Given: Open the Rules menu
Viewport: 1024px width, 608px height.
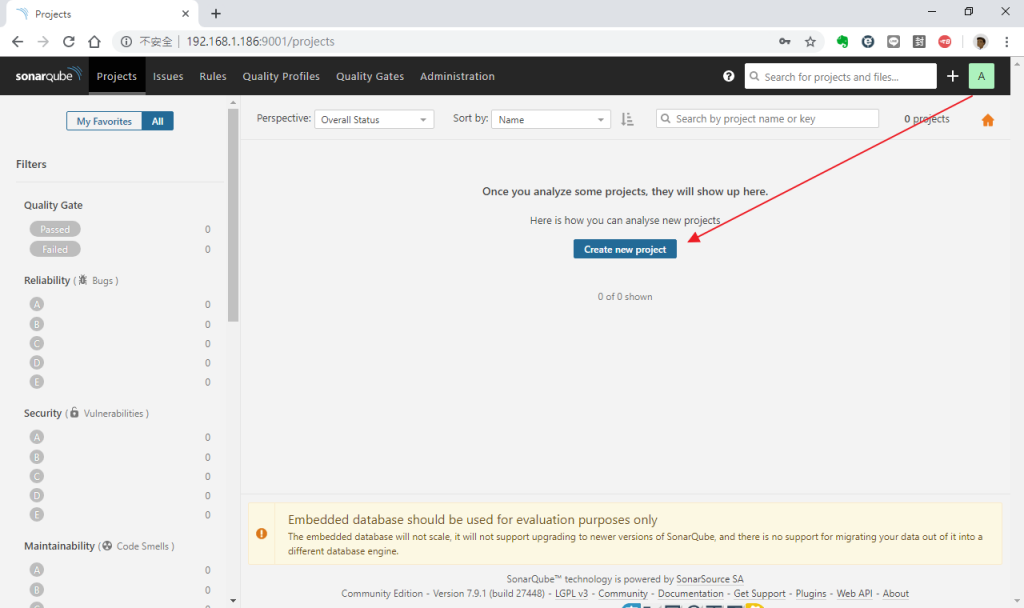Looking at the screenshot, I should click(213, 76).
